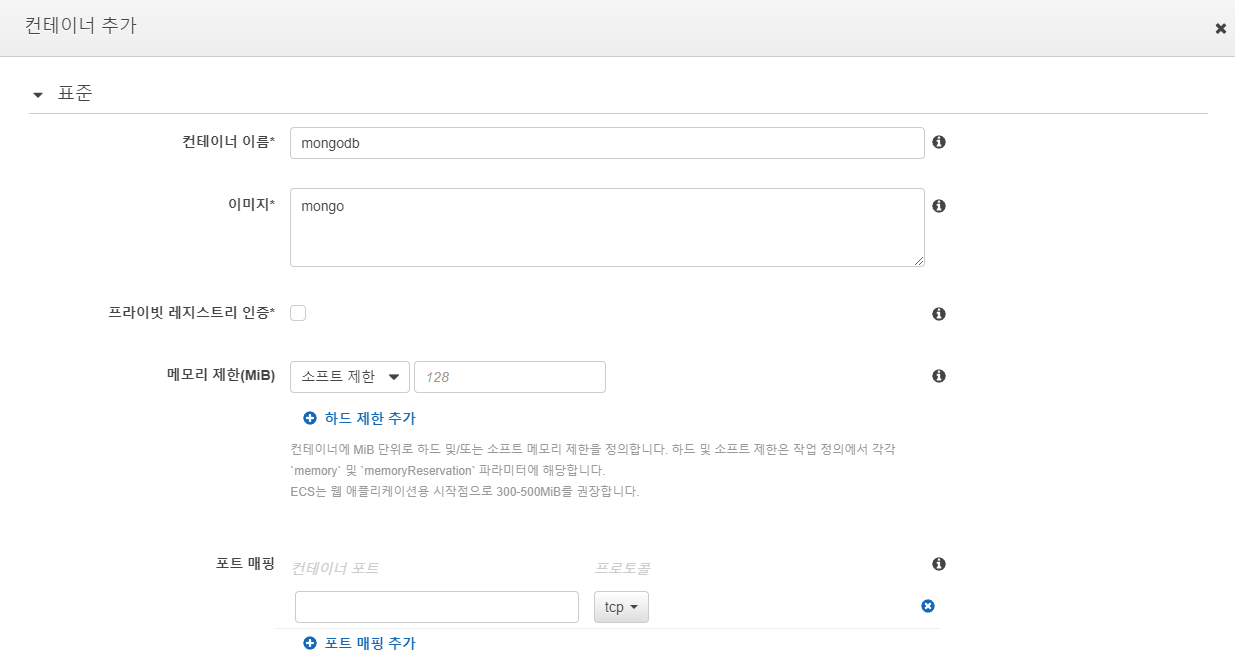Close the 컨테이너 추가 dialog
Viewport: 1235px width, 670px height.
[1220, 29]
